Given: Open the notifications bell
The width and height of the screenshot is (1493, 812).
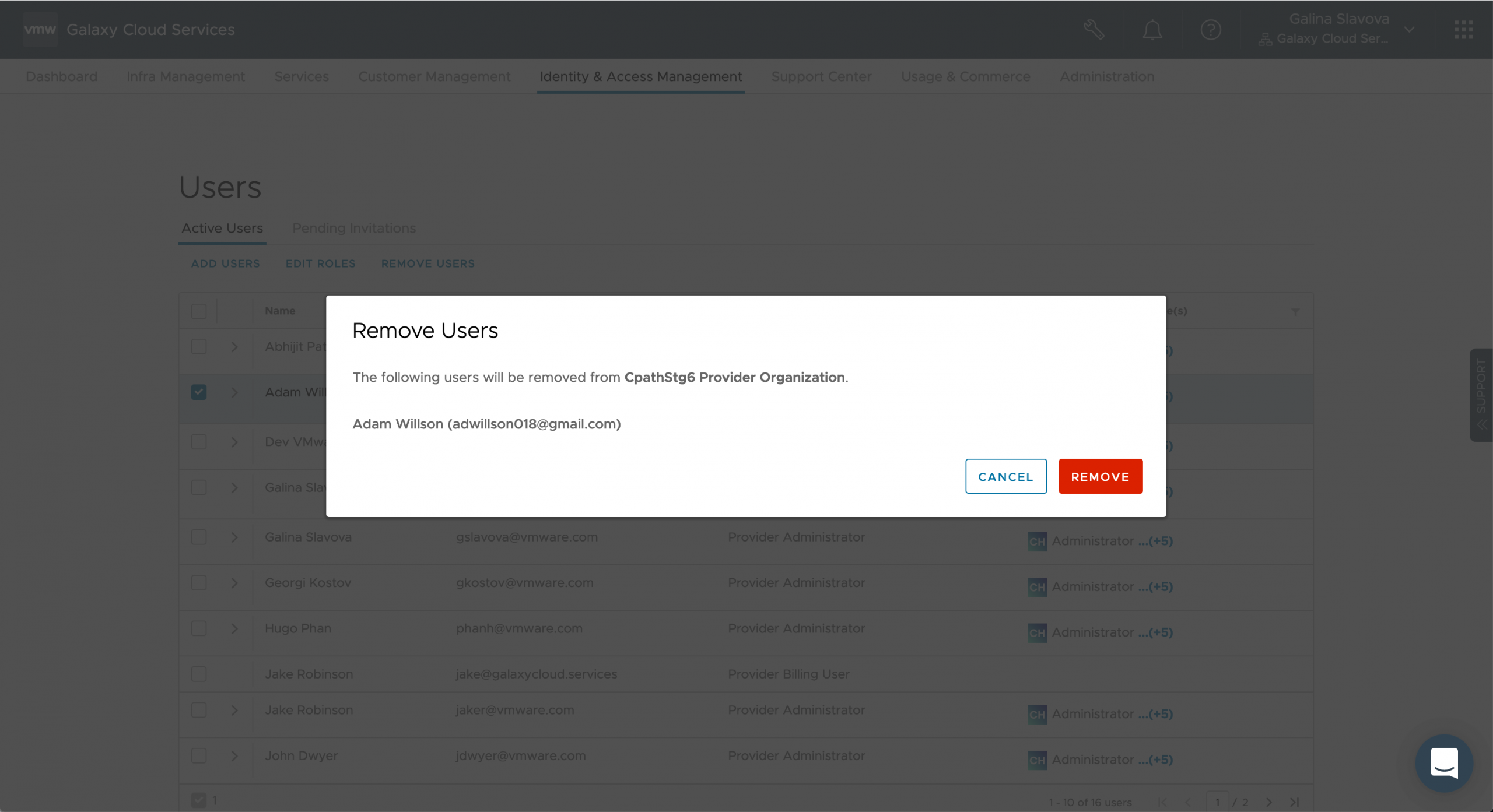Looking at the screenshot, I should click(x=1152, y=29).
